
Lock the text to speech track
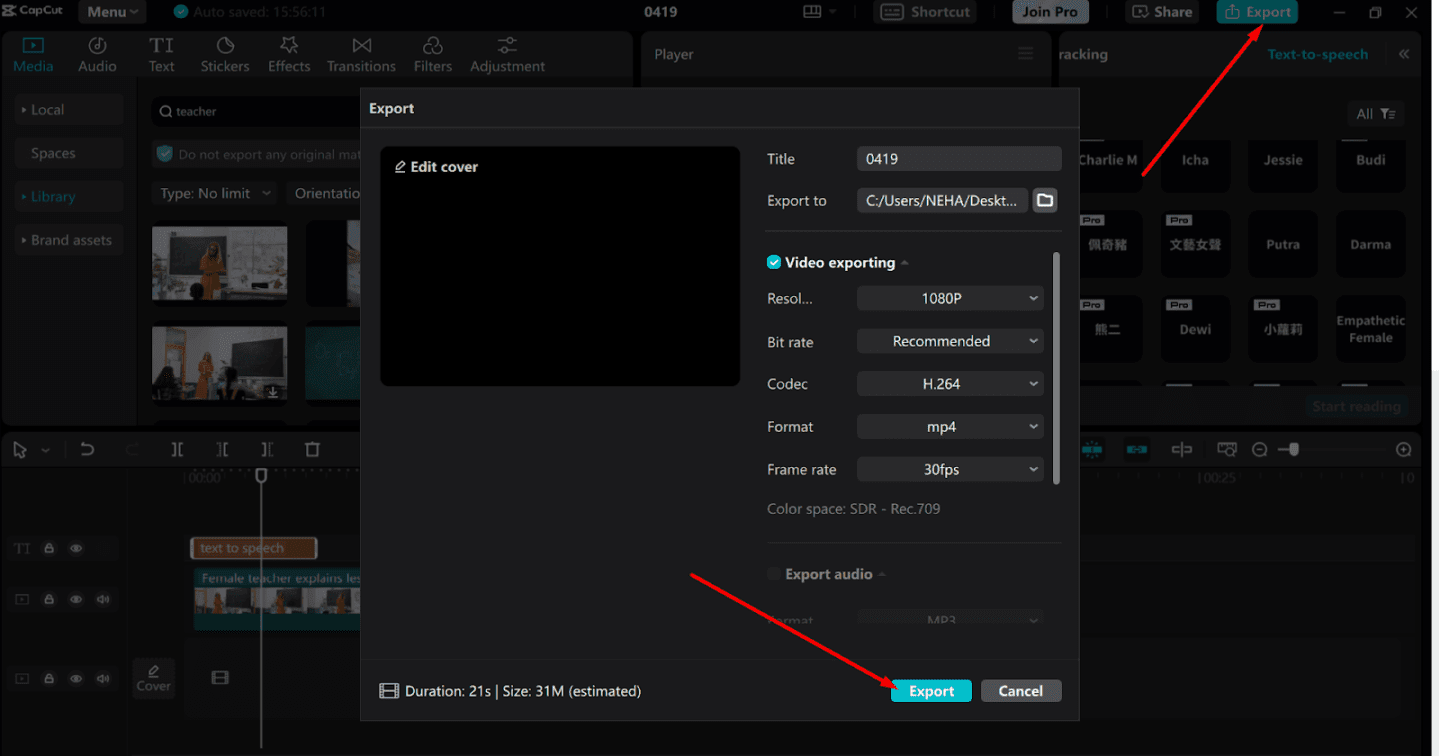(x=49, y=548)
